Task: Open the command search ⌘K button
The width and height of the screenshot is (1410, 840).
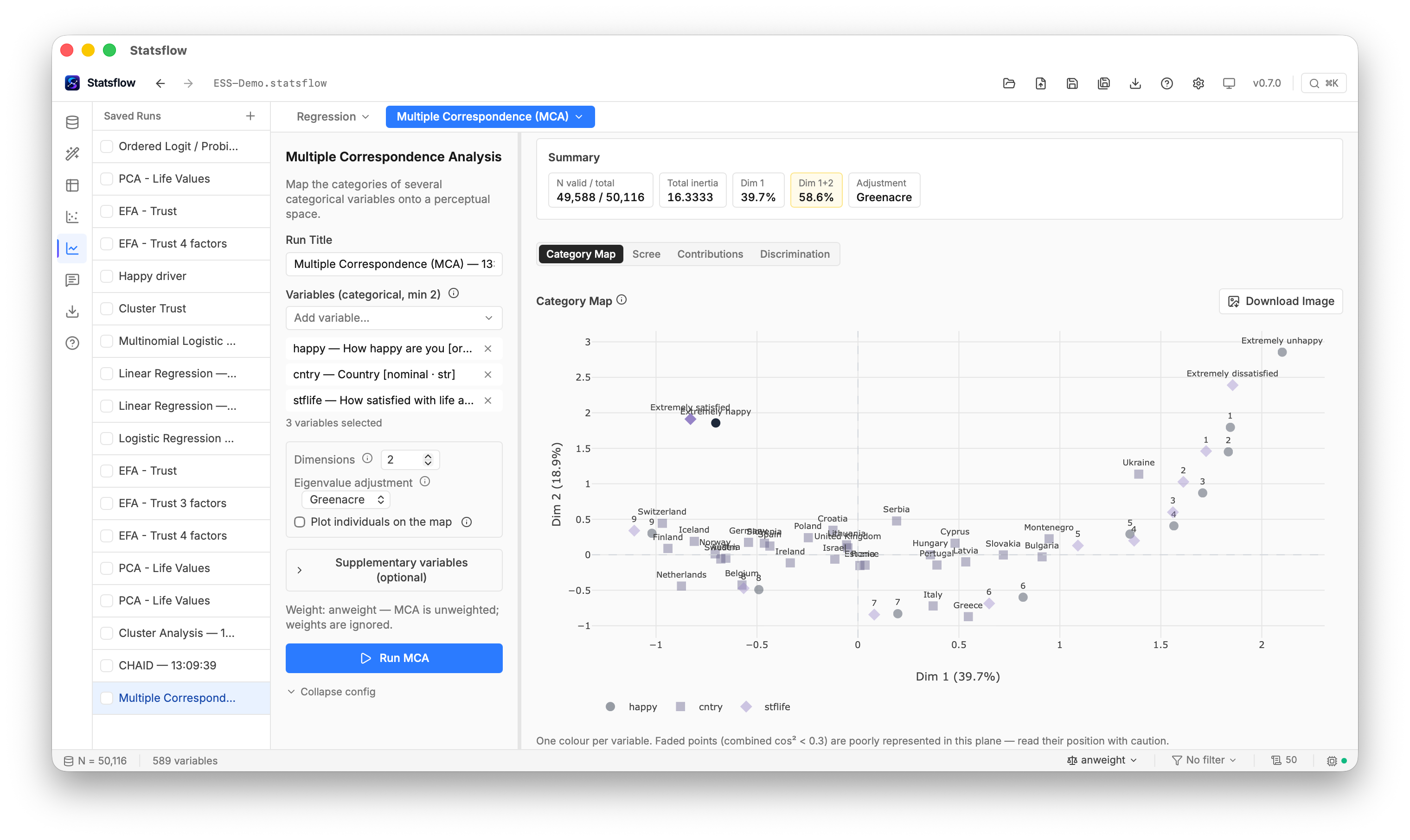Action: [x=1323, y=83]
